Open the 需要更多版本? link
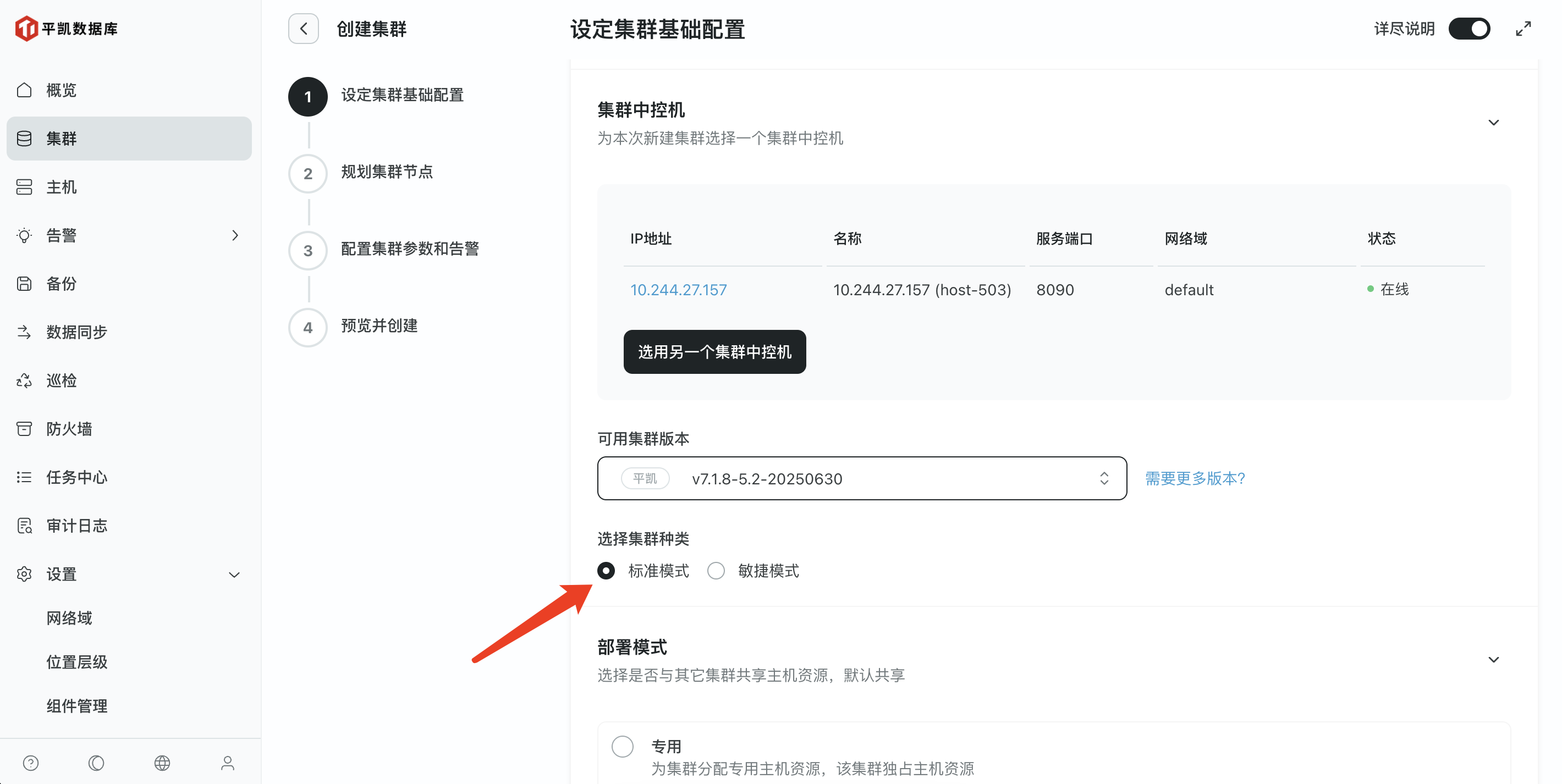 pyautogui.click(x=1195, y=478)
